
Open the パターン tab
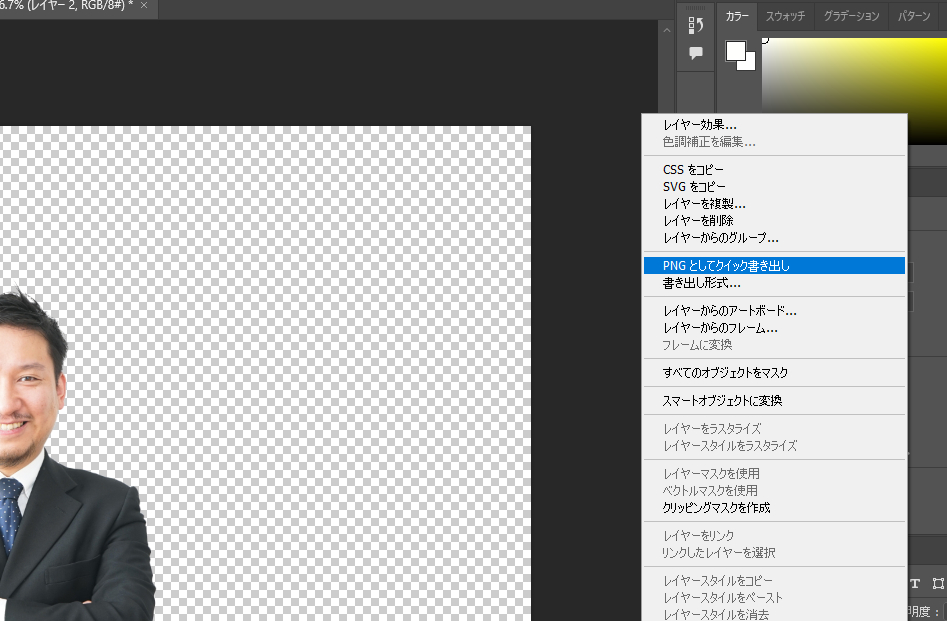914,16
